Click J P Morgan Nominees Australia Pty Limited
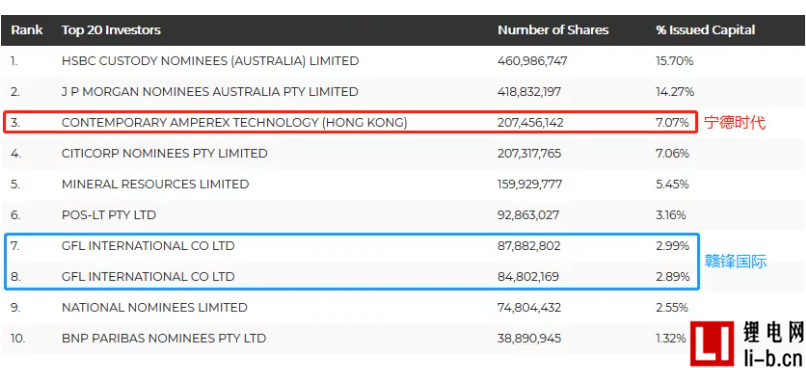 coord(210,92)
